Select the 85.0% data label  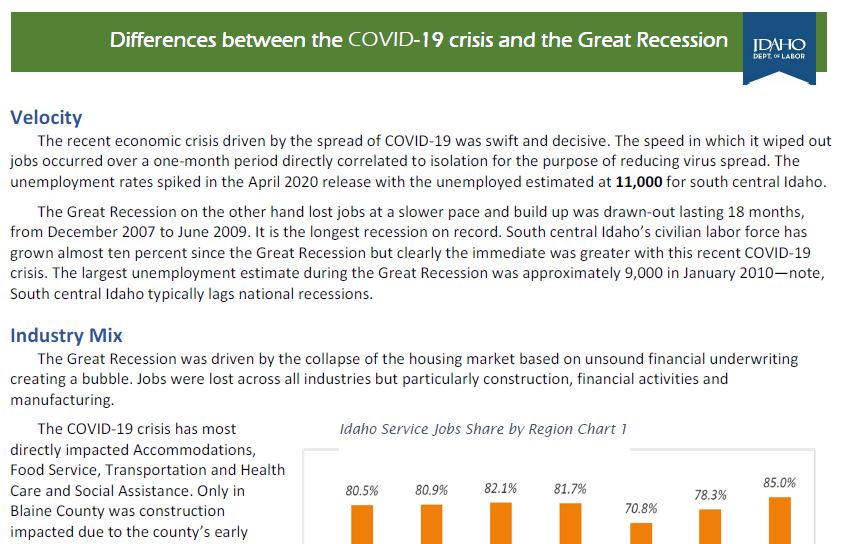(x=779, y=482)
